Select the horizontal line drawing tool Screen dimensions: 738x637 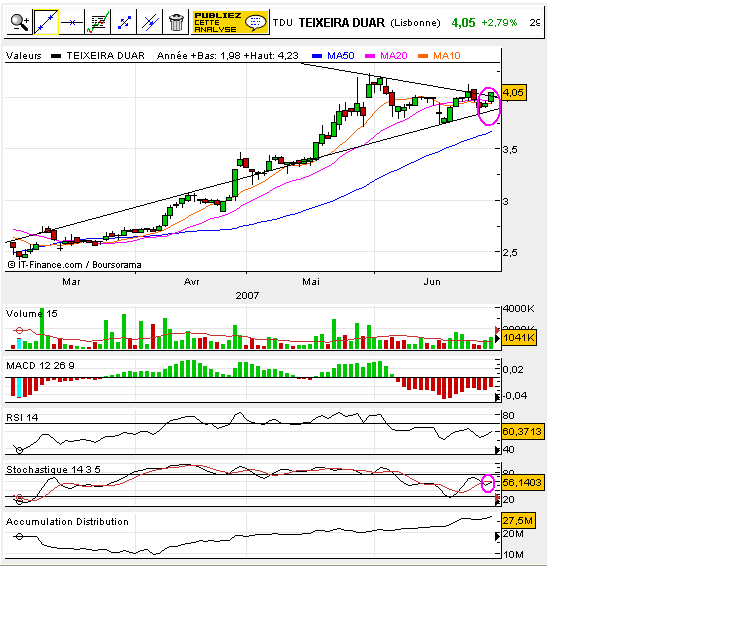(72, 22)
